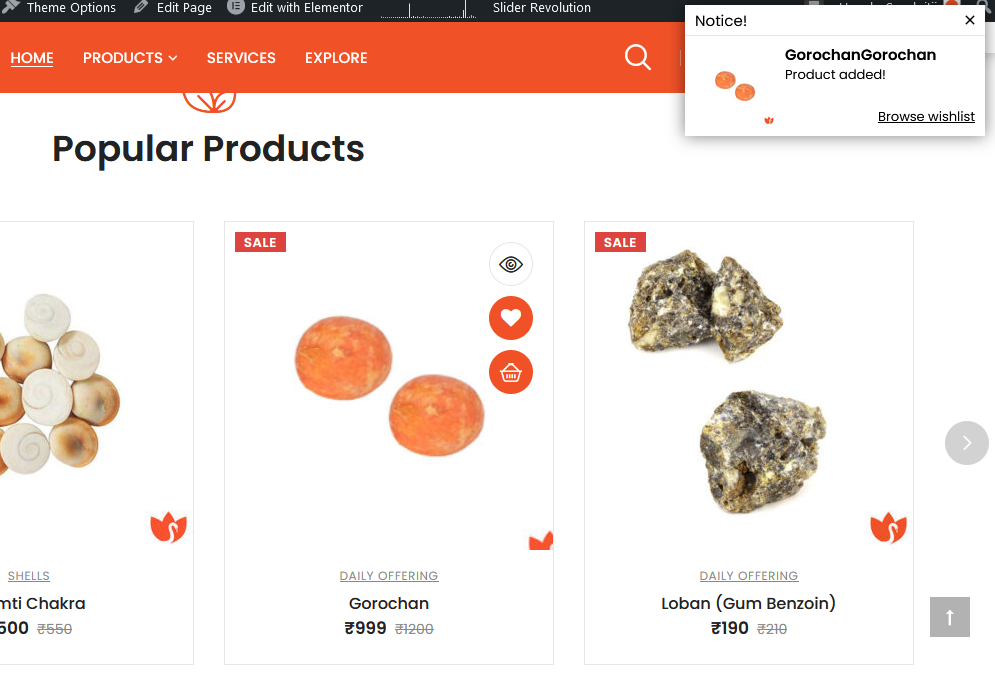Add Gorochan to cart via basket icon

point(511,372)
